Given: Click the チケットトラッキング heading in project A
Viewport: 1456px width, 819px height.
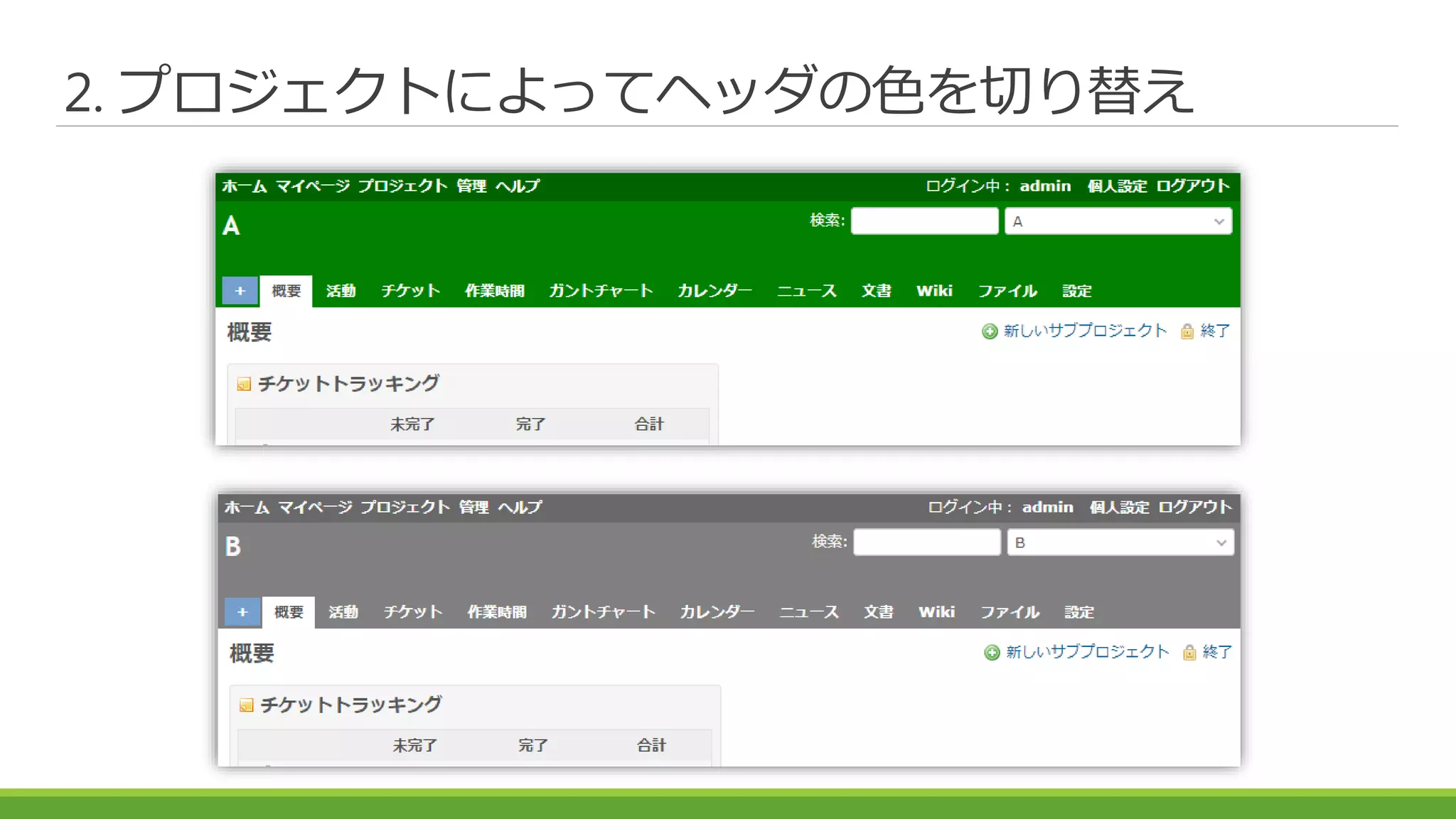Looking at the screenshot, I should (x=348, y=384).
